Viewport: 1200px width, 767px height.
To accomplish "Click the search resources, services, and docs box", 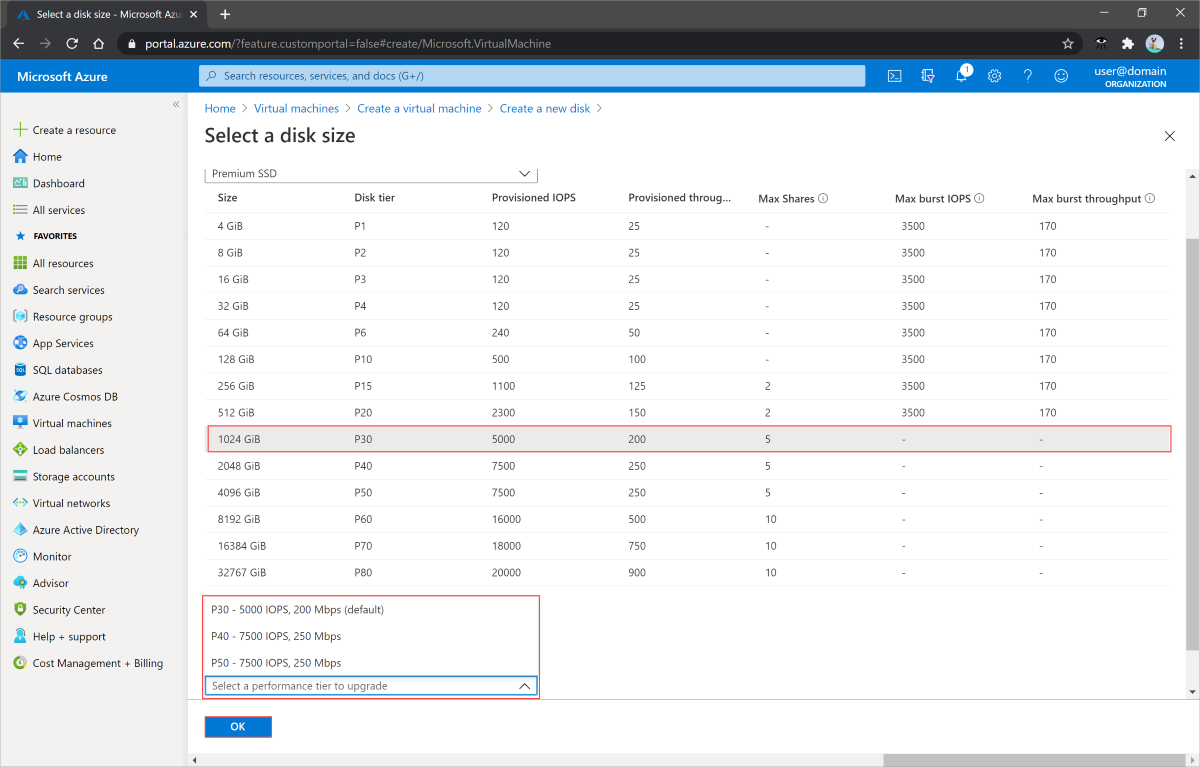I will coord(532,76).
